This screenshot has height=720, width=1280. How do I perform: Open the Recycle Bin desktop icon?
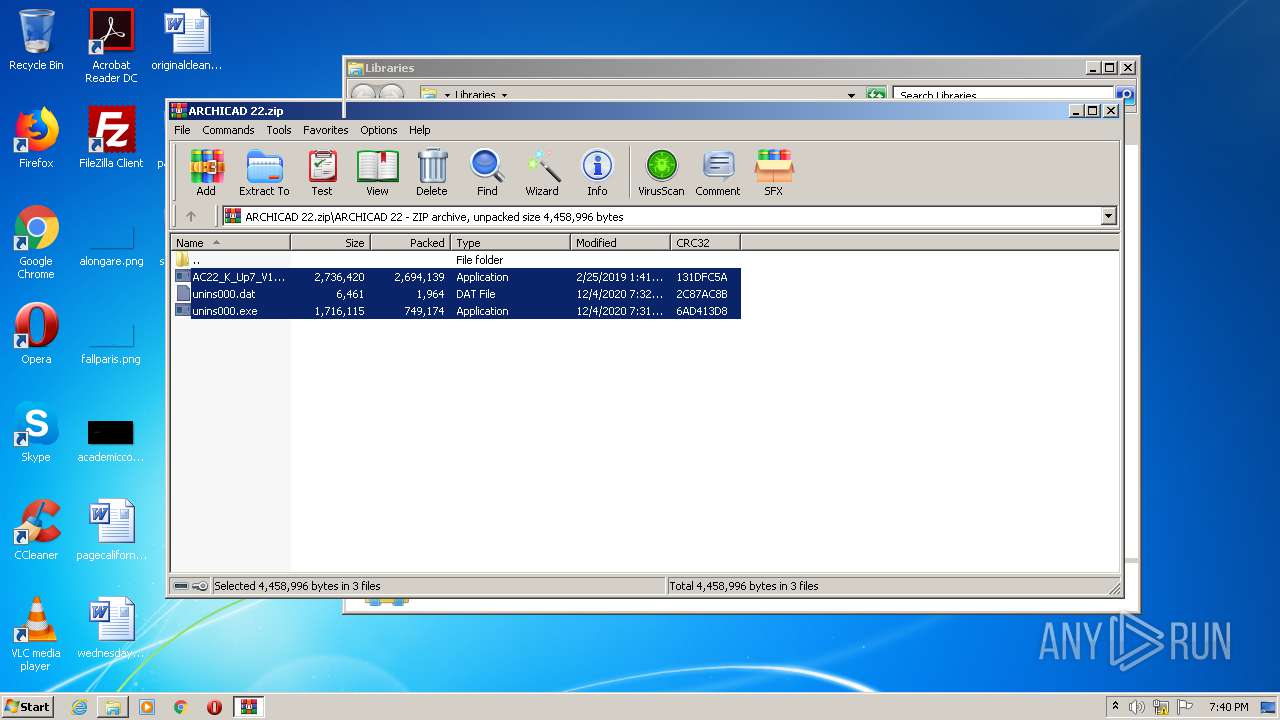click(36, 40)
